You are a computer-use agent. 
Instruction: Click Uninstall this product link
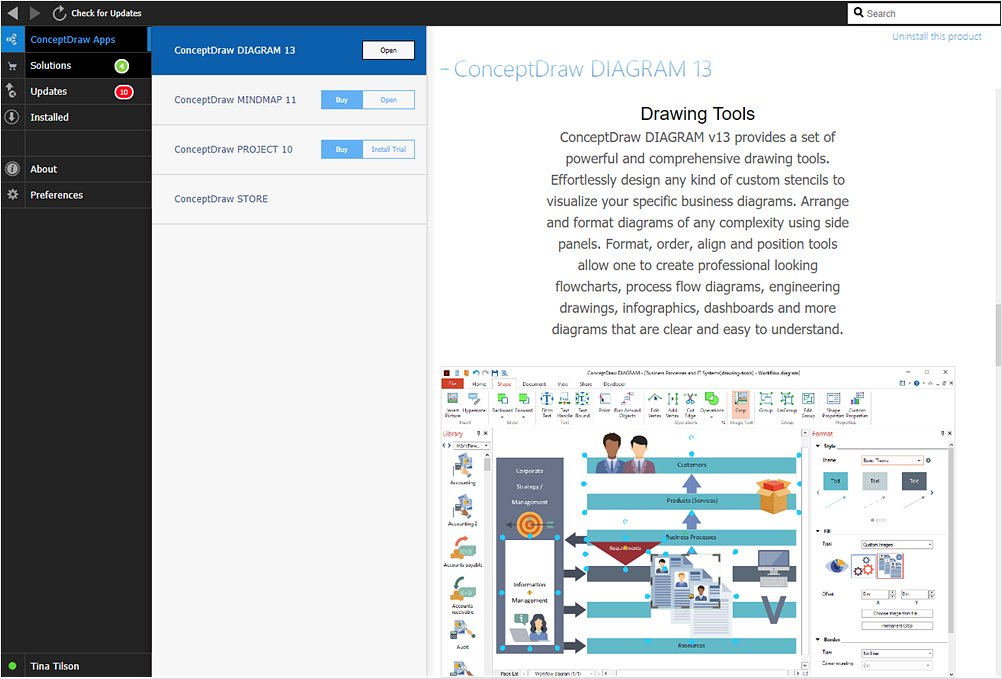pos(937,36)
